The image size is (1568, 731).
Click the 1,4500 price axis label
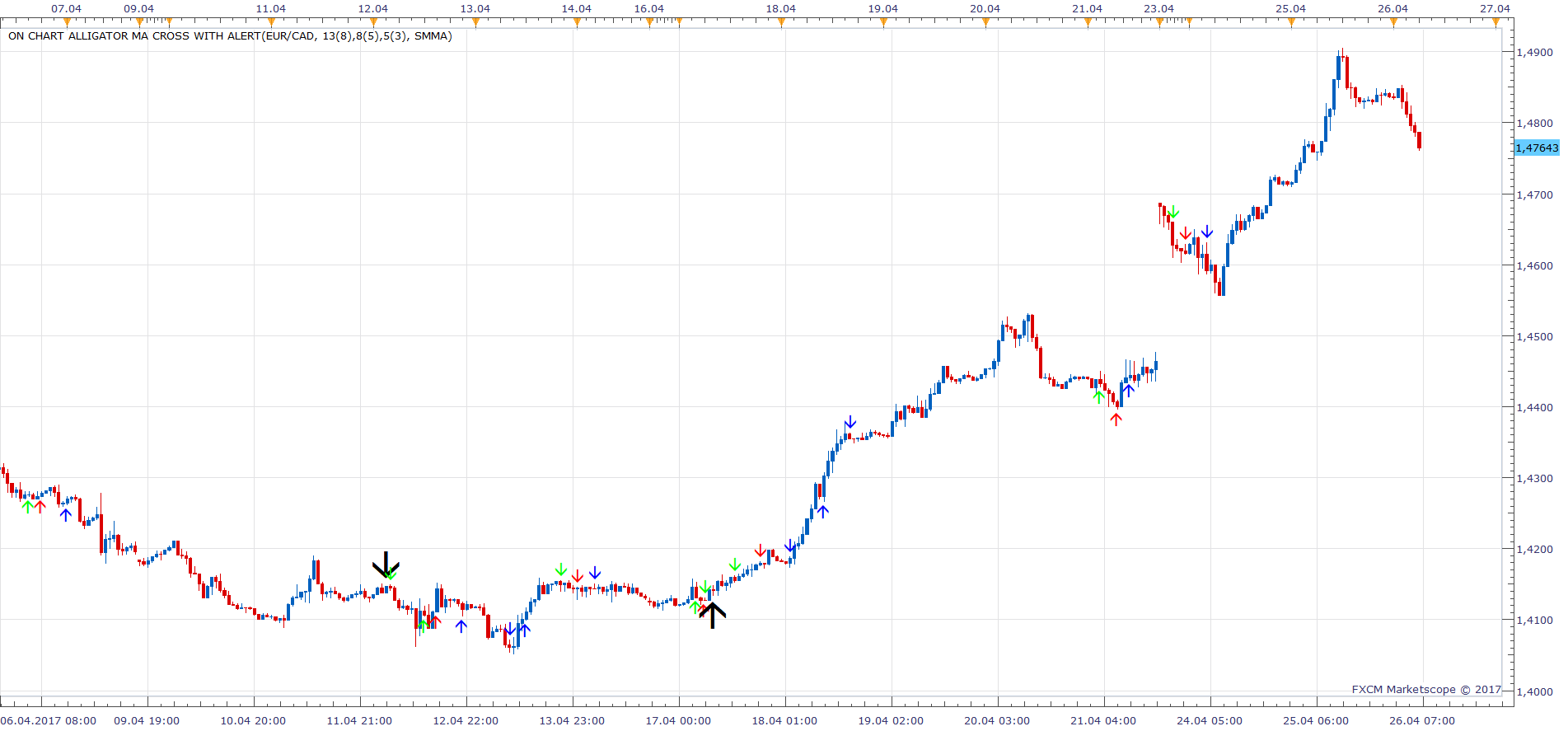pyautogui.click(x=1534, y=336)
